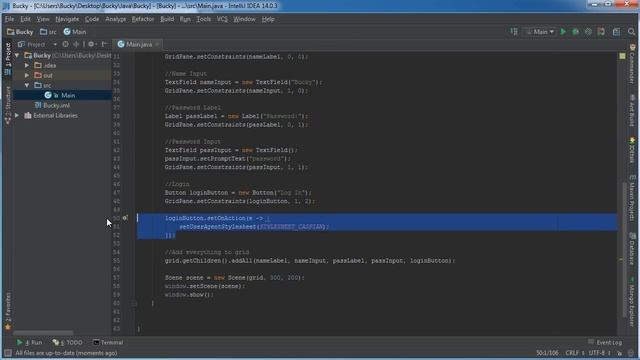Screen dimensions: 640x360
Task: Open the Run tool window button
Action: [29, 342]
